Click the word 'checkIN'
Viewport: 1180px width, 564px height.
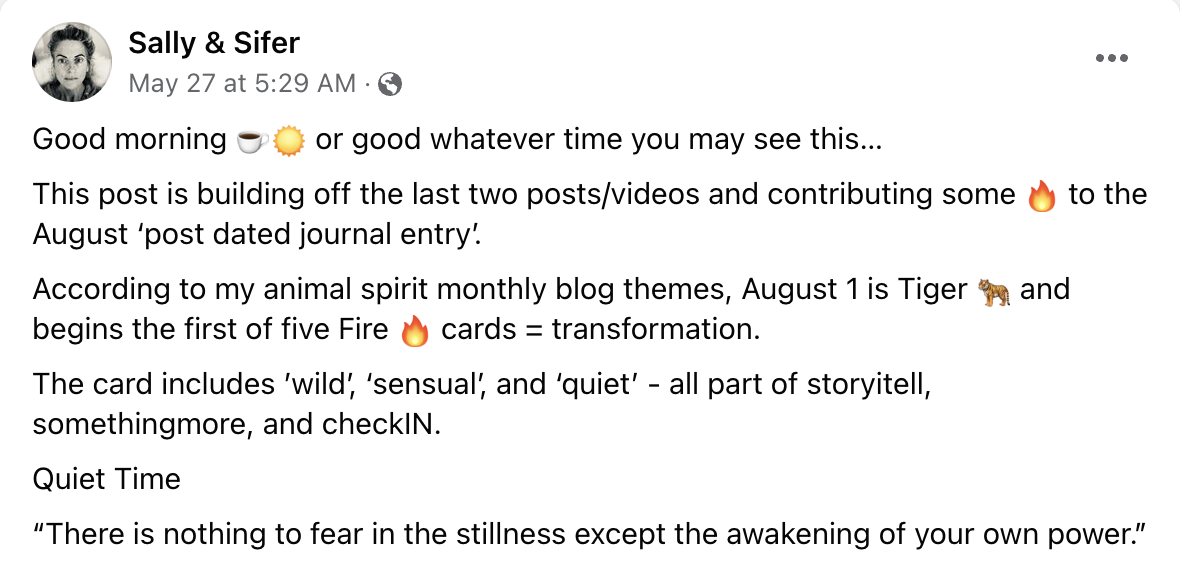378,424
